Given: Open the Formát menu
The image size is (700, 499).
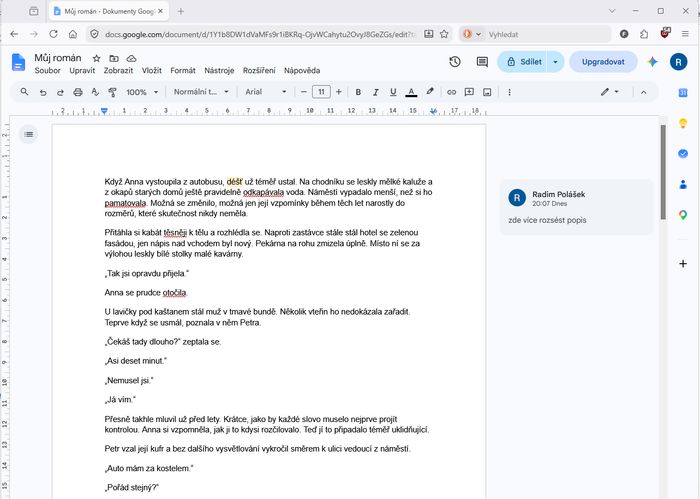Looking at the screenshot, I should tap(183, 71).
